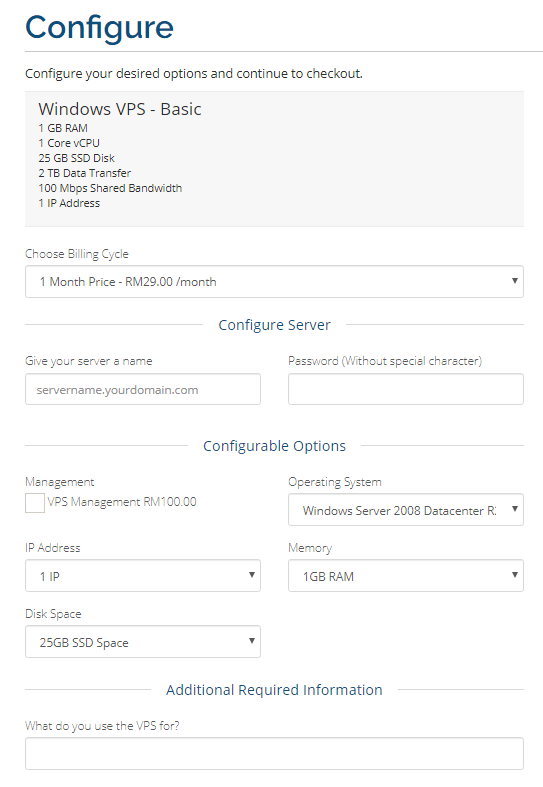The height and width of the screenshot is (787, 543).
Task: Open the Memory 1GB RAM dropdown
Action: pos(405,576)
